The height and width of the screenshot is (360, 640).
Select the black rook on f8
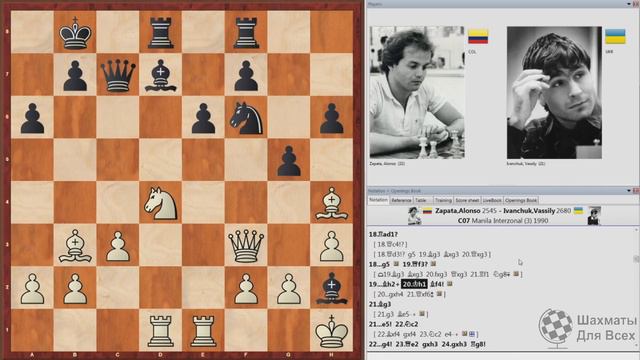[246, 33]
